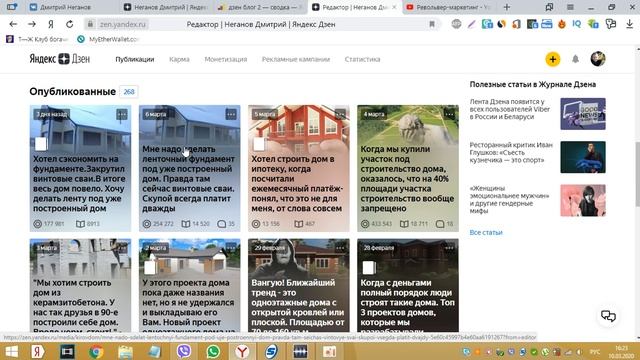The width and height of the screenshot is (640, 360).
Task: Go back with the browser back arrow
Action: pyautogui.click(x=13, y=24)
